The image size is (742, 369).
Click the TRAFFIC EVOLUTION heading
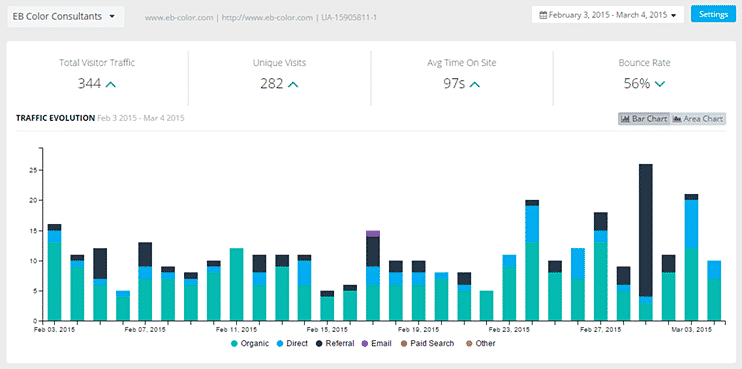(x=55, y=118)
